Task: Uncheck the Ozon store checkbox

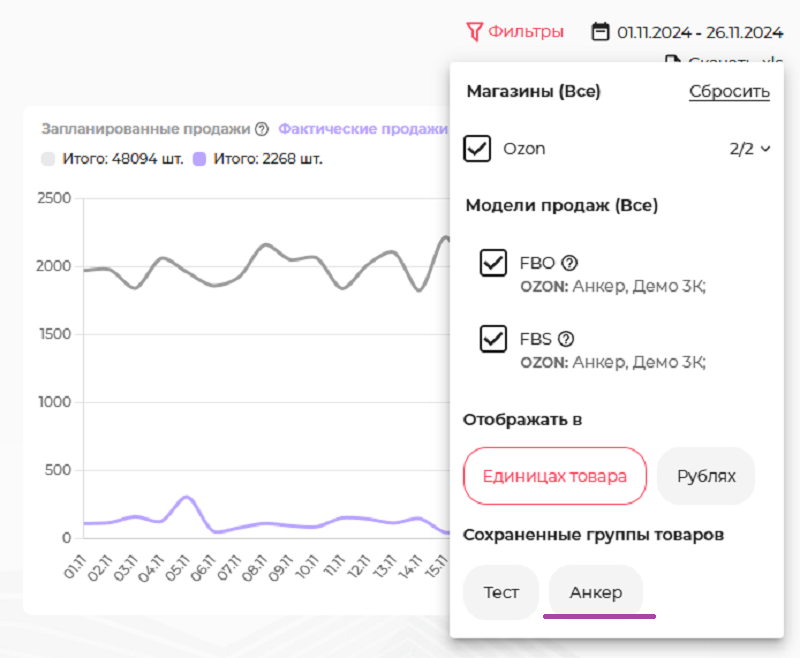Action: 477,149
